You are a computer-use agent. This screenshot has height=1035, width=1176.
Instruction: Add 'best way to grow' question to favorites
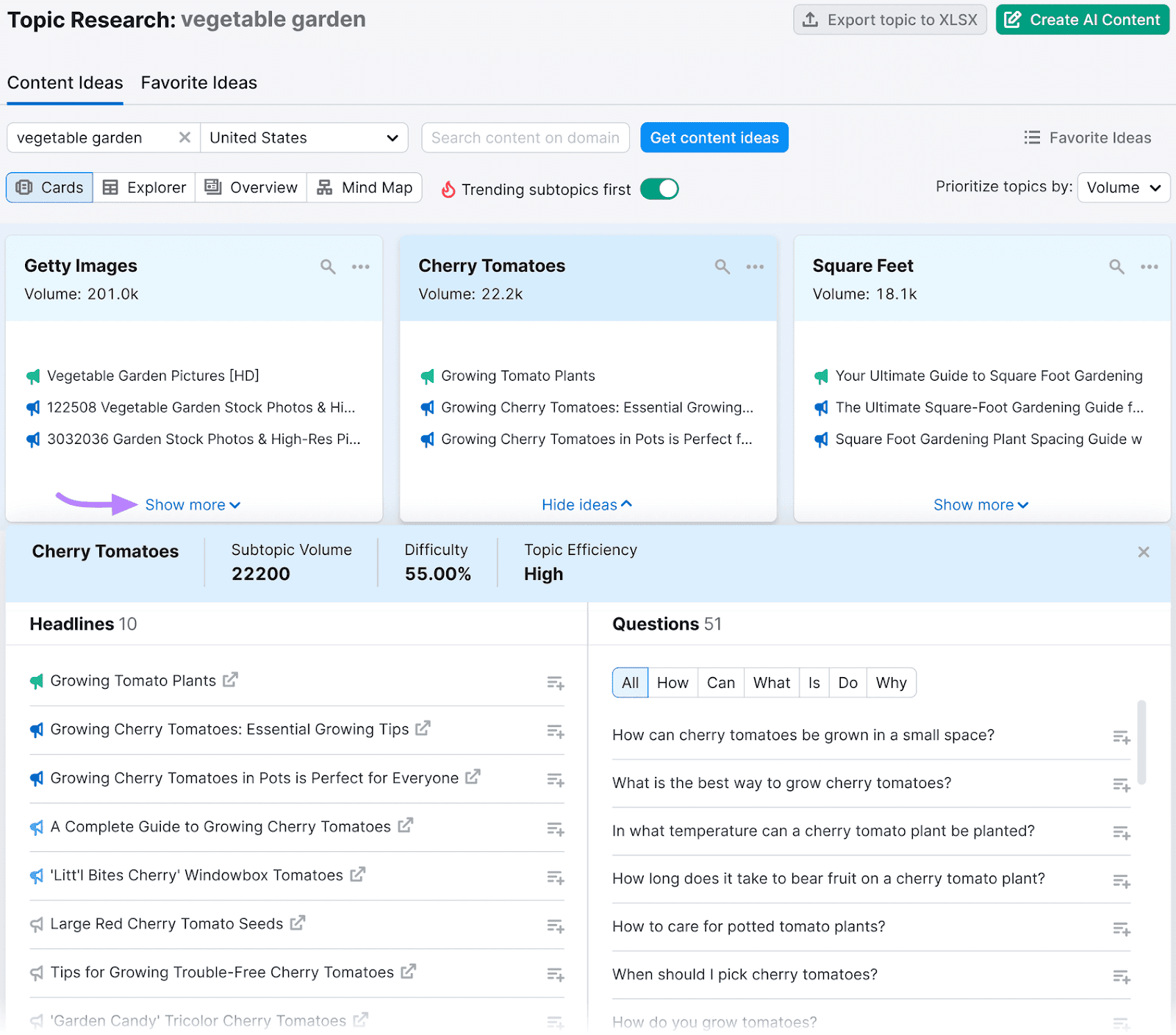pyautogui.click(x=1122, y=785)
